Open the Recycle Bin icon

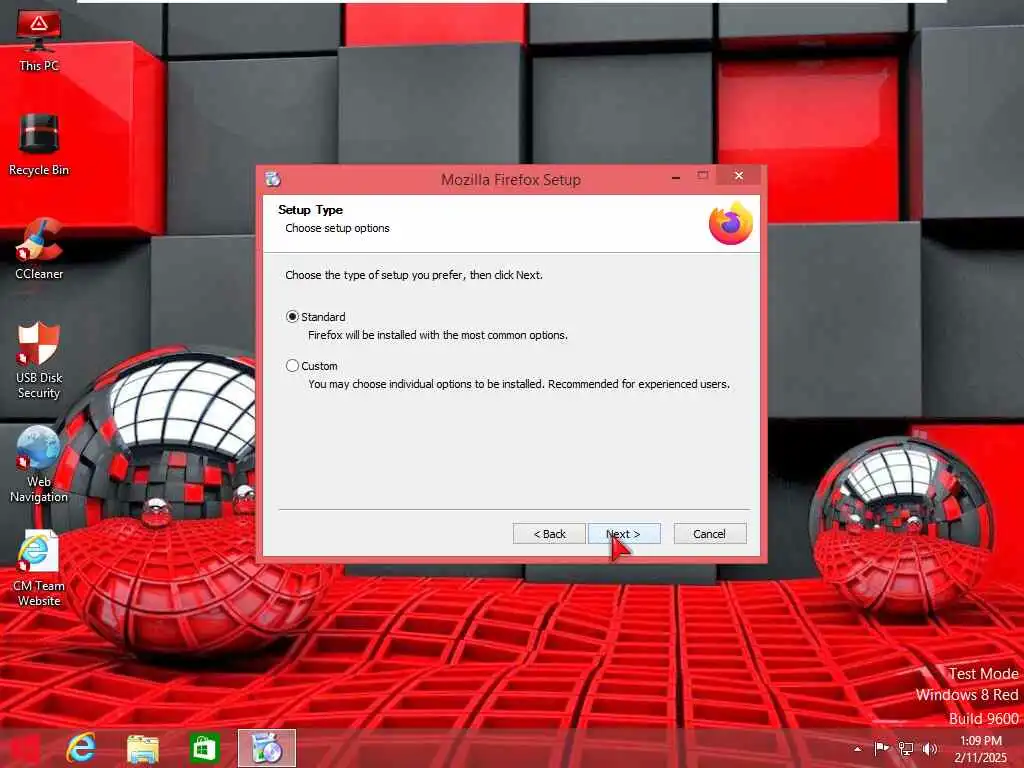39,145
